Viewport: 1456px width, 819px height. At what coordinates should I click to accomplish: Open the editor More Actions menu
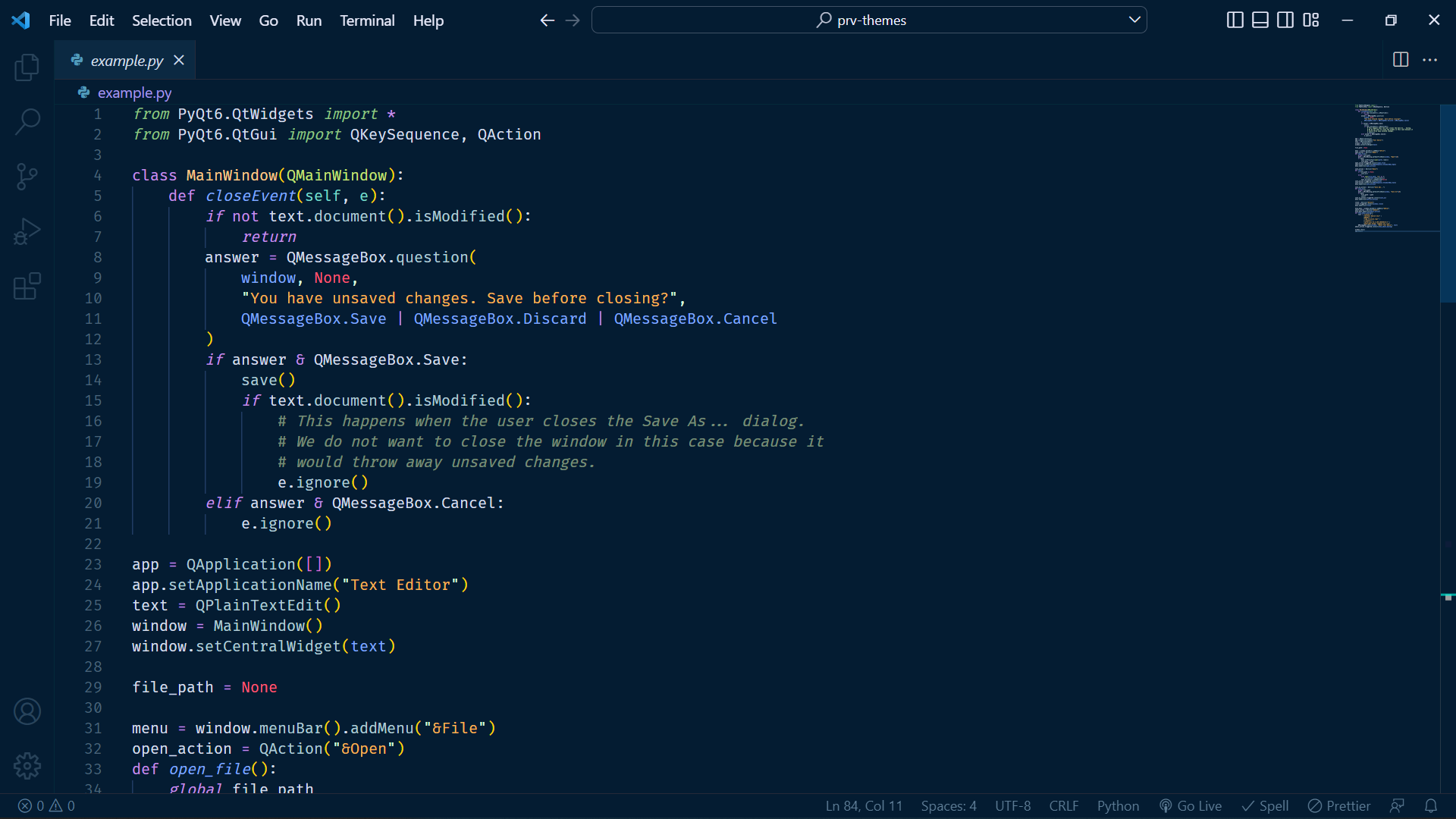[1429, 60]
